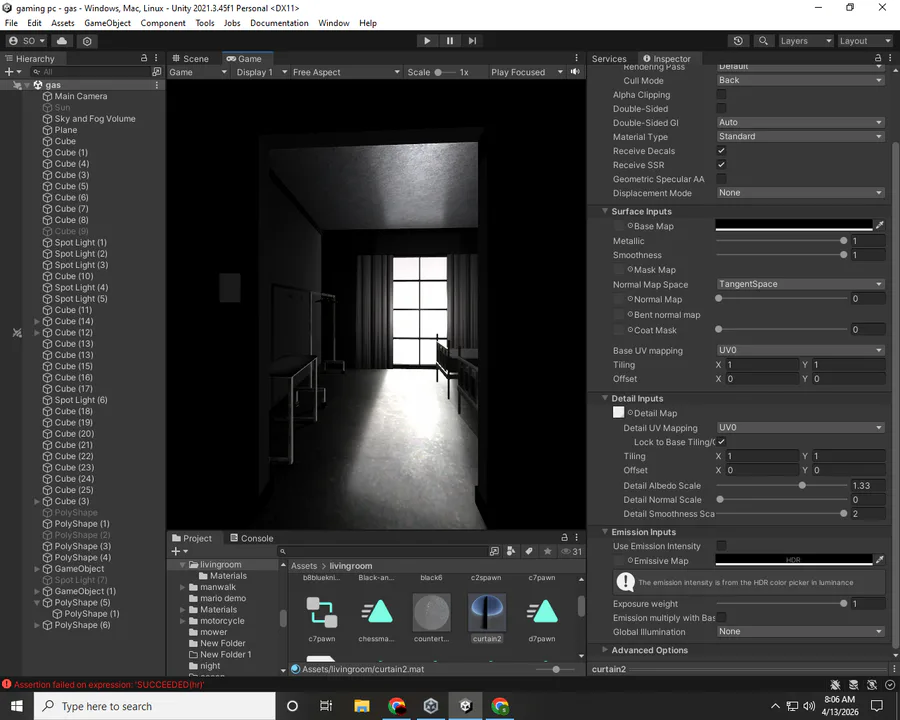Open the cloud services icon
The height and width of the screenshot is (720, 900).
pyautogui.click(x=62, y=41)
